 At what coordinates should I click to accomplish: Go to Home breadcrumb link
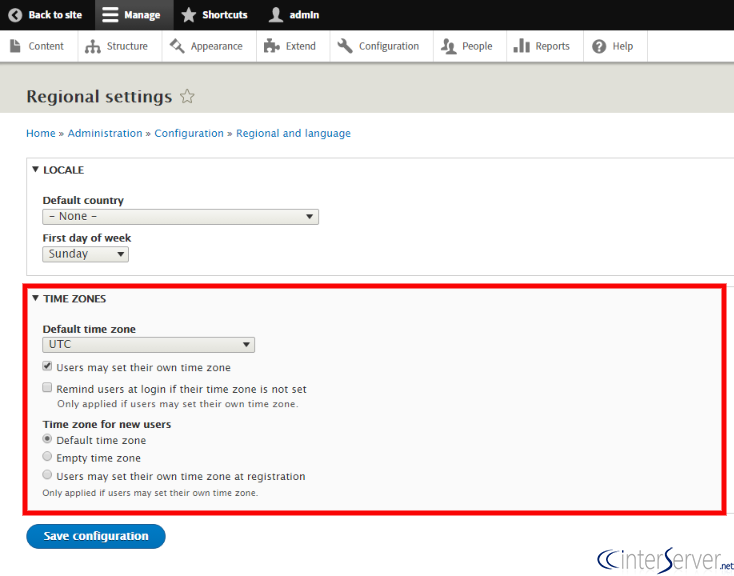[x=41, y=133]
